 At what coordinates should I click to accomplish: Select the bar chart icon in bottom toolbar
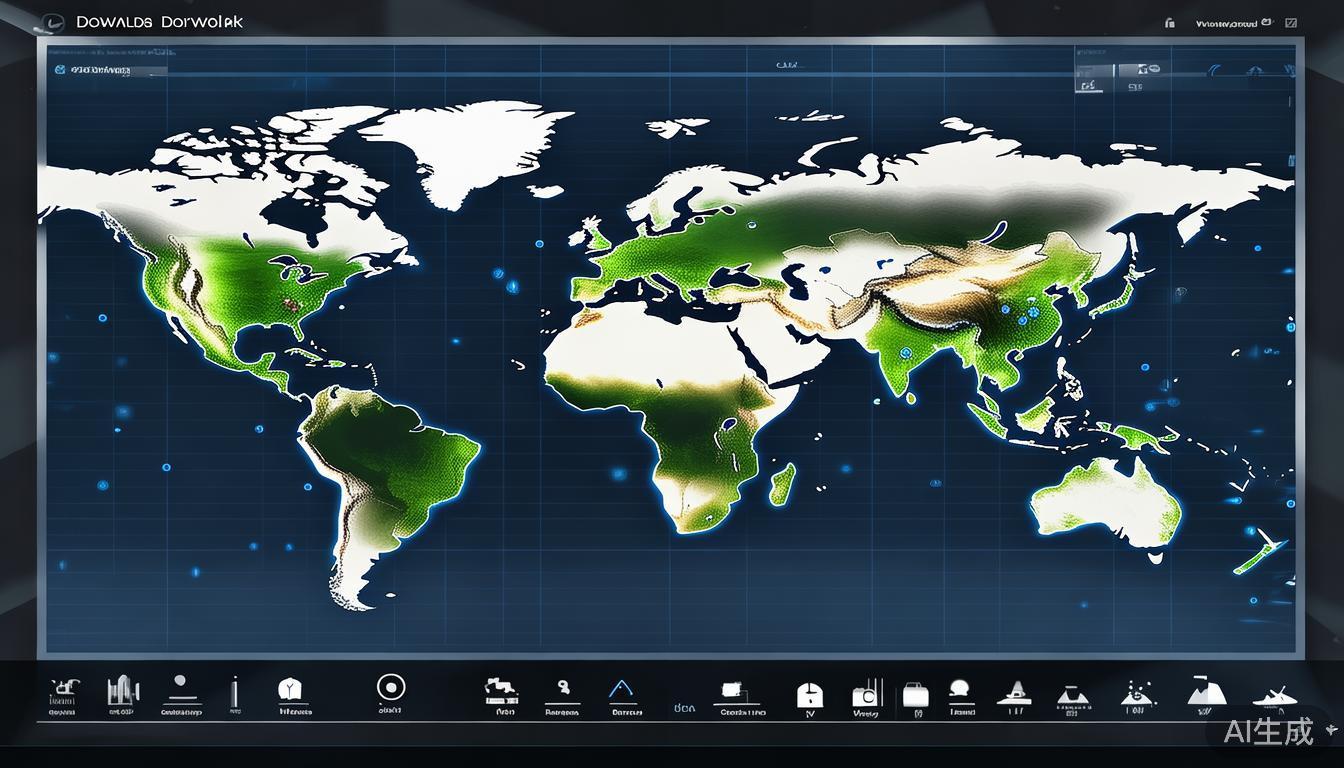pos(122,689)
